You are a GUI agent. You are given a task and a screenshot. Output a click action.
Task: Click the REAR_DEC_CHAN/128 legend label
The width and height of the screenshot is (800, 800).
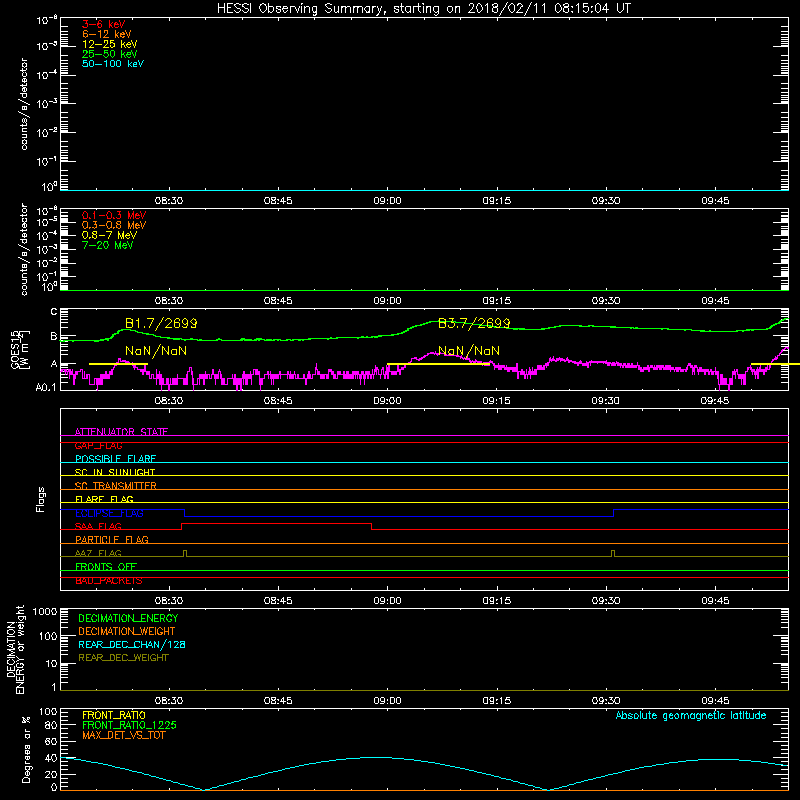[x=132, y=644]
